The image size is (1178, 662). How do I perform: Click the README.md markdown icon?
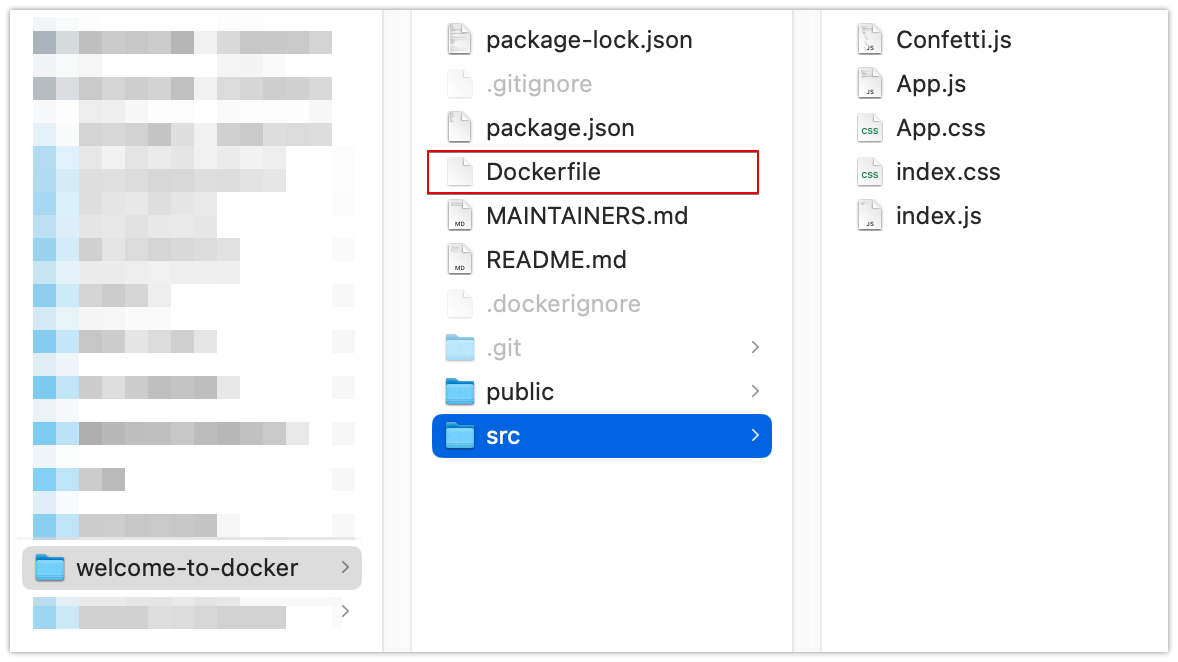coord(459,260)
